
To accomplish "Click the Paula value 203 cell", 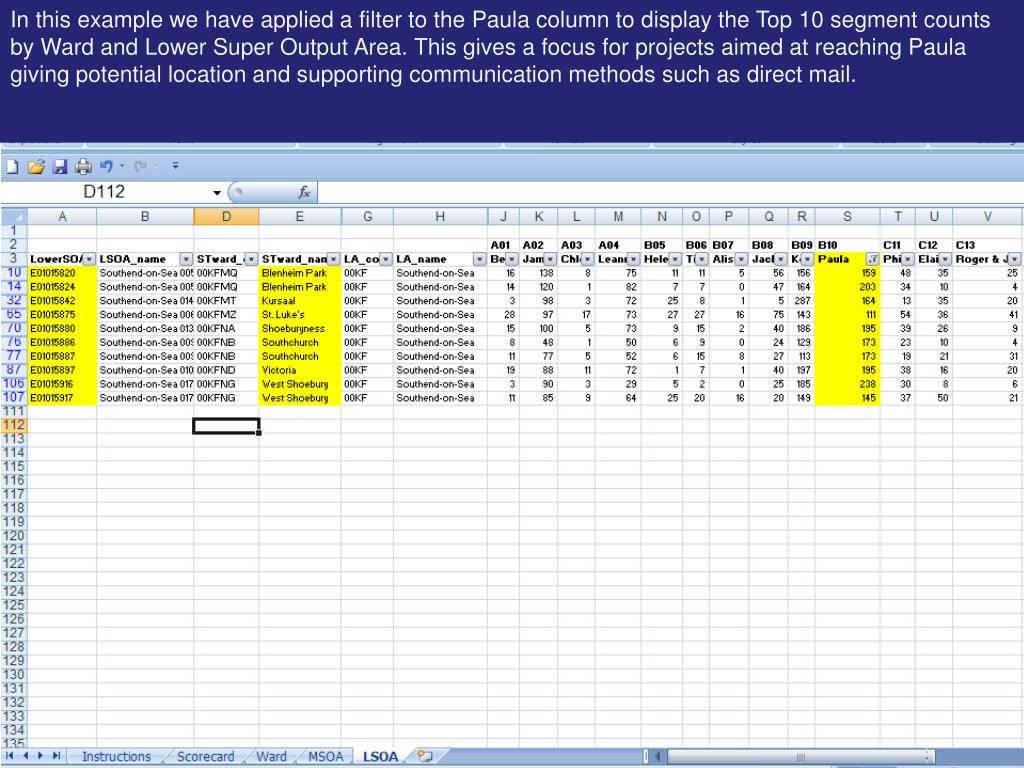I will [847, 287].
